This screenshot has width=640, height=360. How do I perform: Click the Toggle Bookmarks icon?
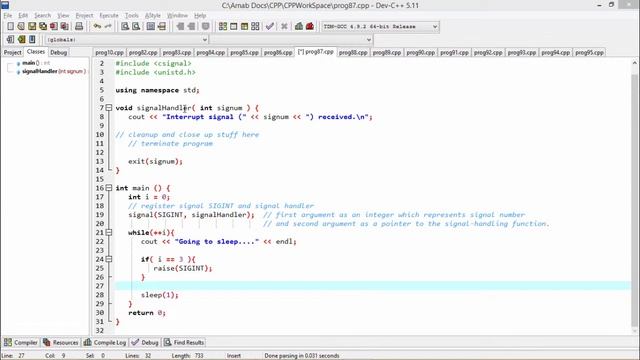point(21,40)
